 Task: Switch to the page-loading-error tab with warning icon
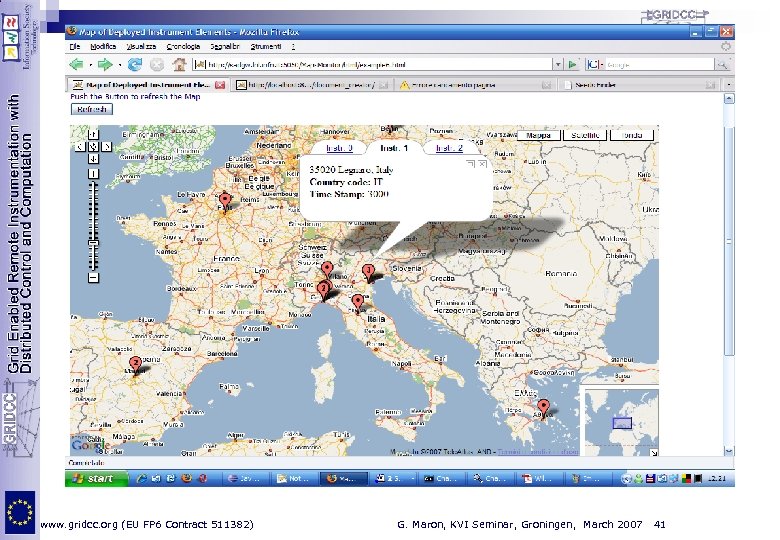point(475,85)
